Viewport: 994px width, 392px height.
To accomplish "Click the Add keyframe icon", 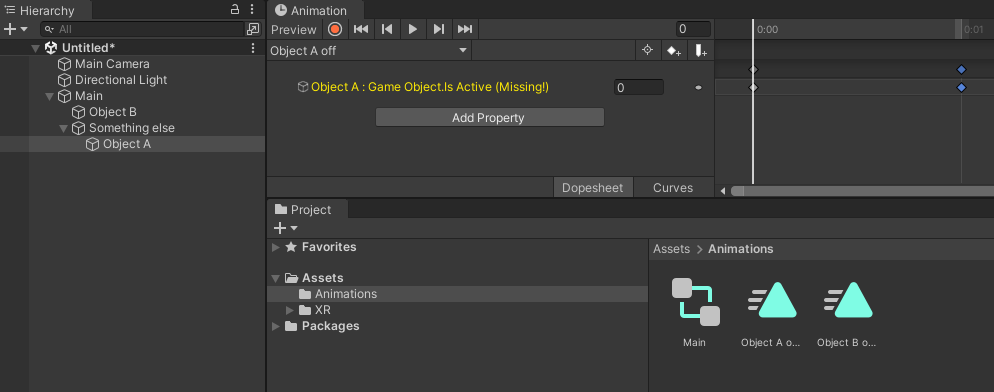I will [x=673, y=51].
